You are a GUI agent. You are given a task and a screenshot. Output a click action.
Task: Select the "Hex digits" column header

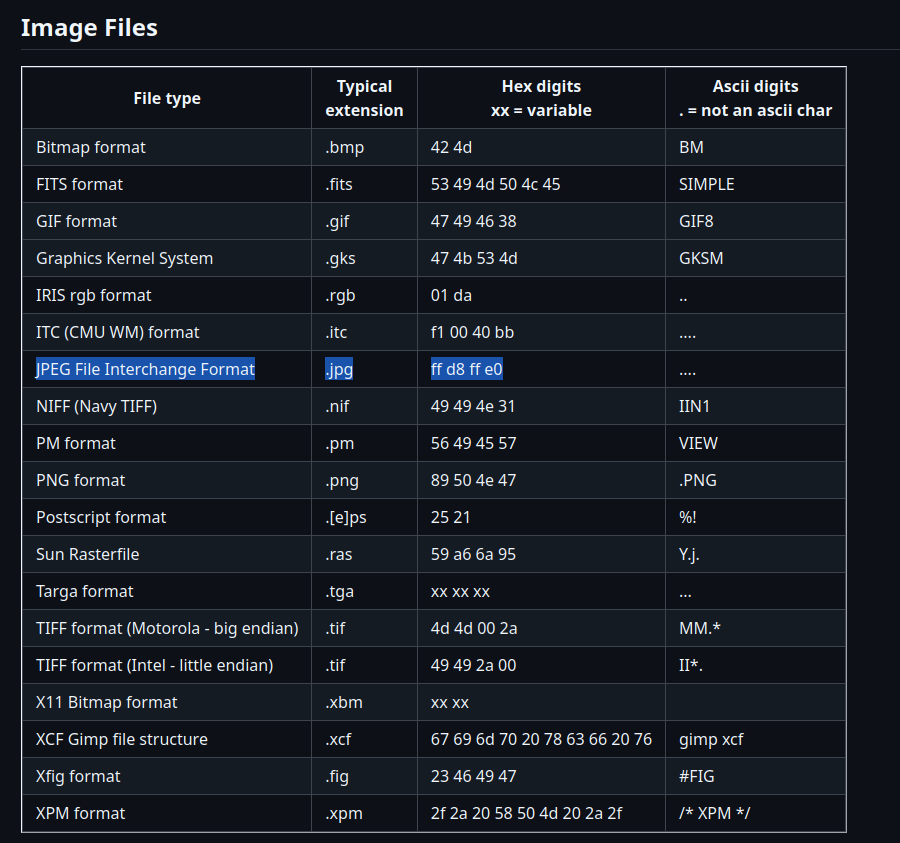click(x=541, y=98)
